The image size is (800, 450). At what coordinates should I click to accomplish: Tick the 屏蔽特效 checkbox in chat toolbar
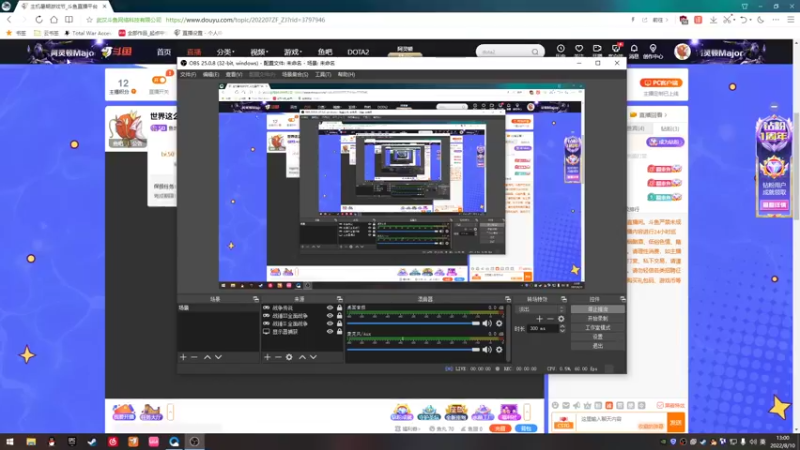tap(660, 405)
